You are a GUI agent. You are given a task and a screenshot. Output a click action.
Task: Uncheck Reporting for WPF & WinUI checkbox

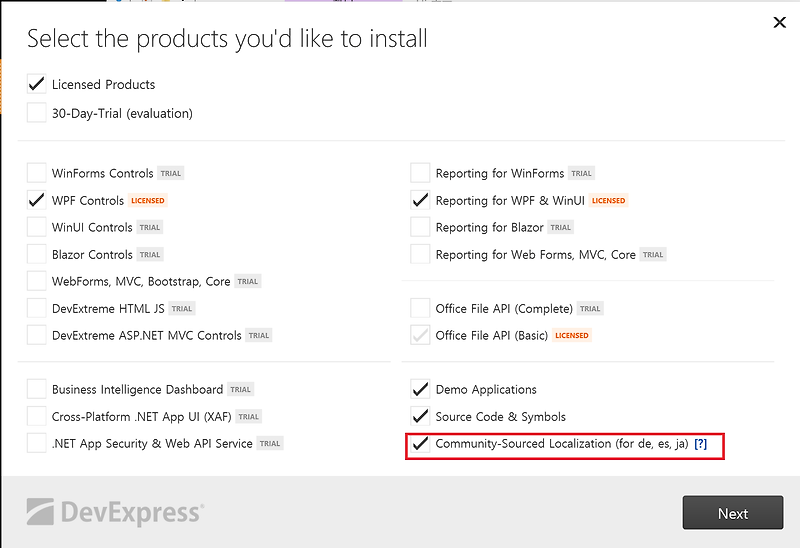click(x=420, y=200)
